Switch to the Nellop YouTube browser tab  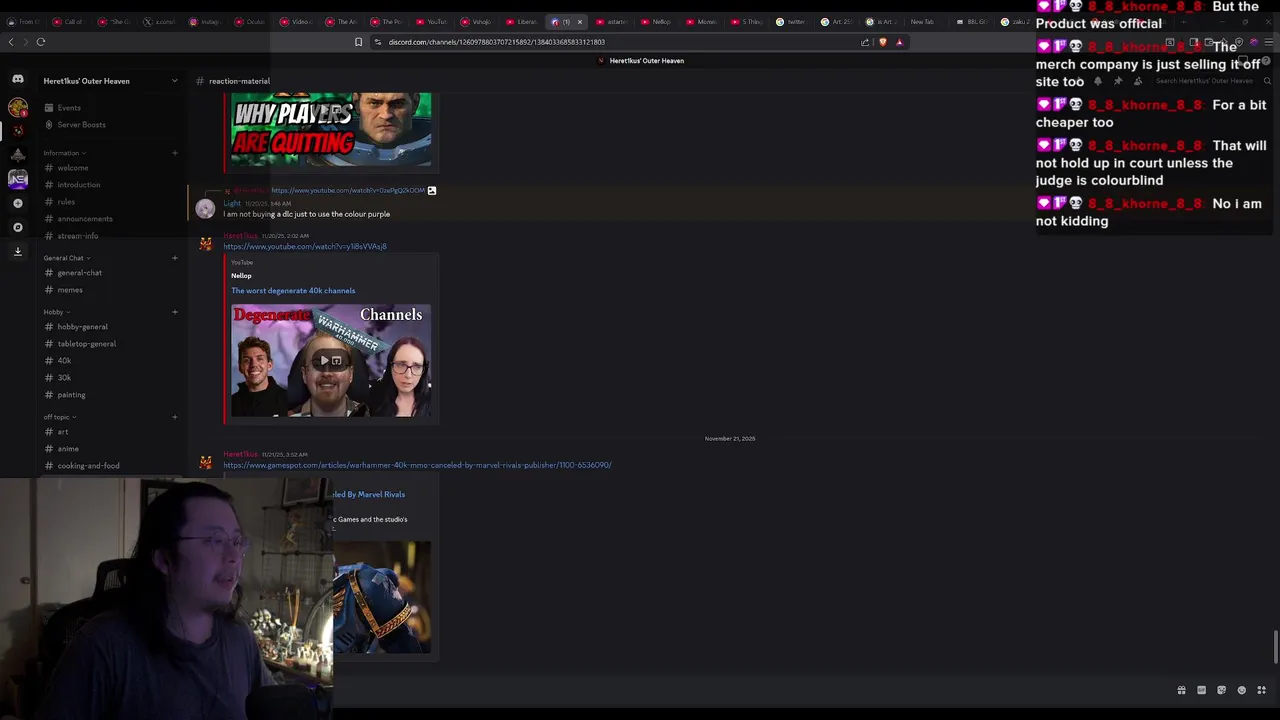tap(657, 22)
